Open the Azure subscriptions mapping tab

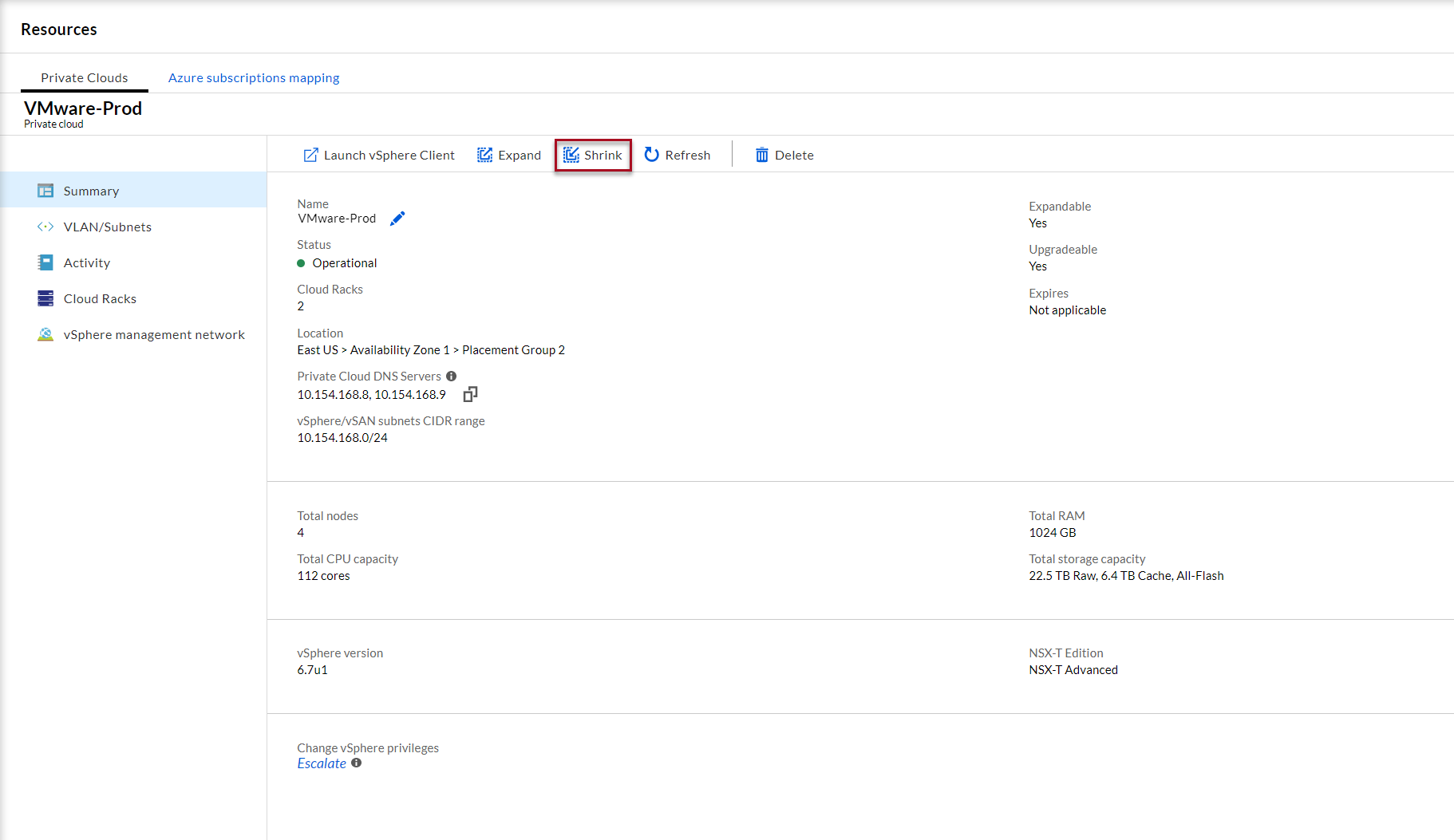click(x=254, y=77)
